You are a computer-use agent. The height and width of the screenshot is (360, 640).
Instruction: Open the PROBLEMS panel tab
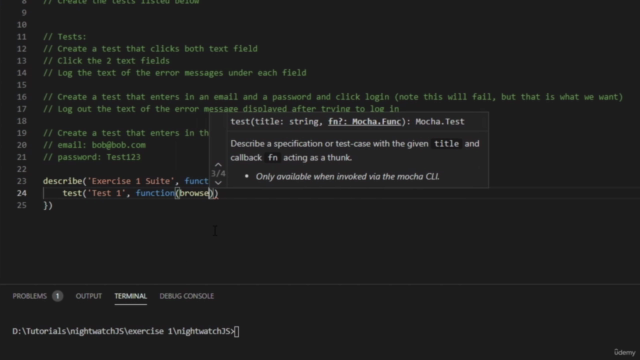pos(29,296)
